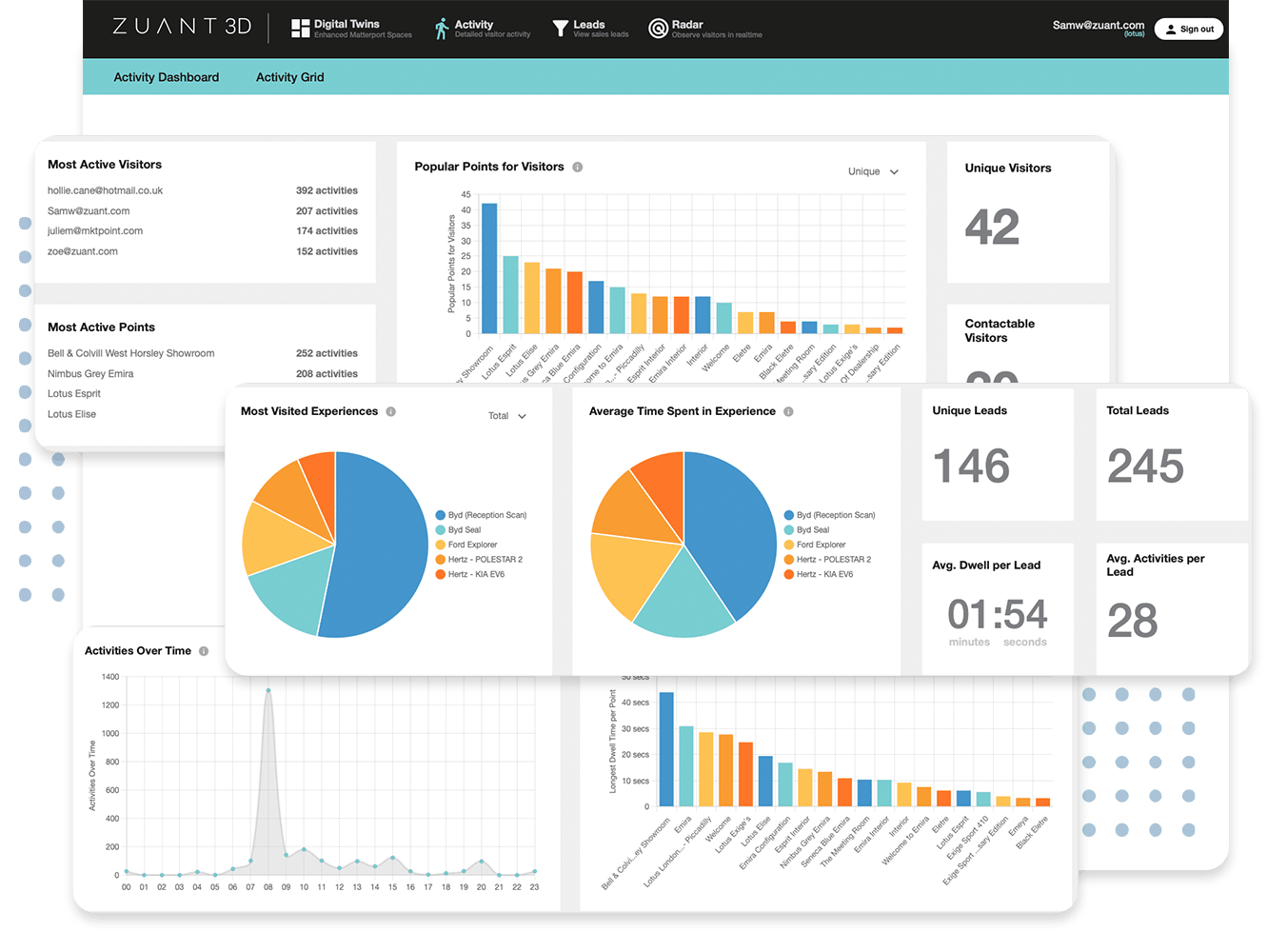Click the Unique Visitors value 42
The height and width of the screenshot is (952, 1287).
tap(992, 227)
